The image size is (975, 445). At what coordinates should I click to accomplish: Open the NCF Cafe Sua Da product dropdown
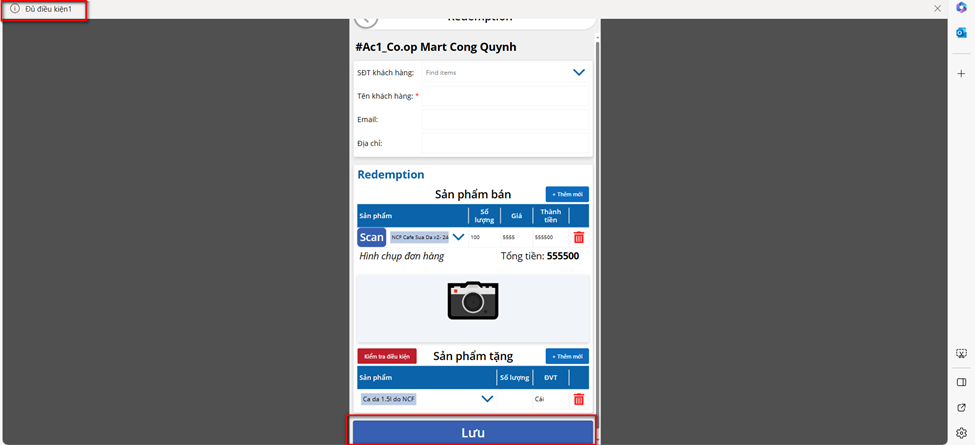[x=458, y=237]
